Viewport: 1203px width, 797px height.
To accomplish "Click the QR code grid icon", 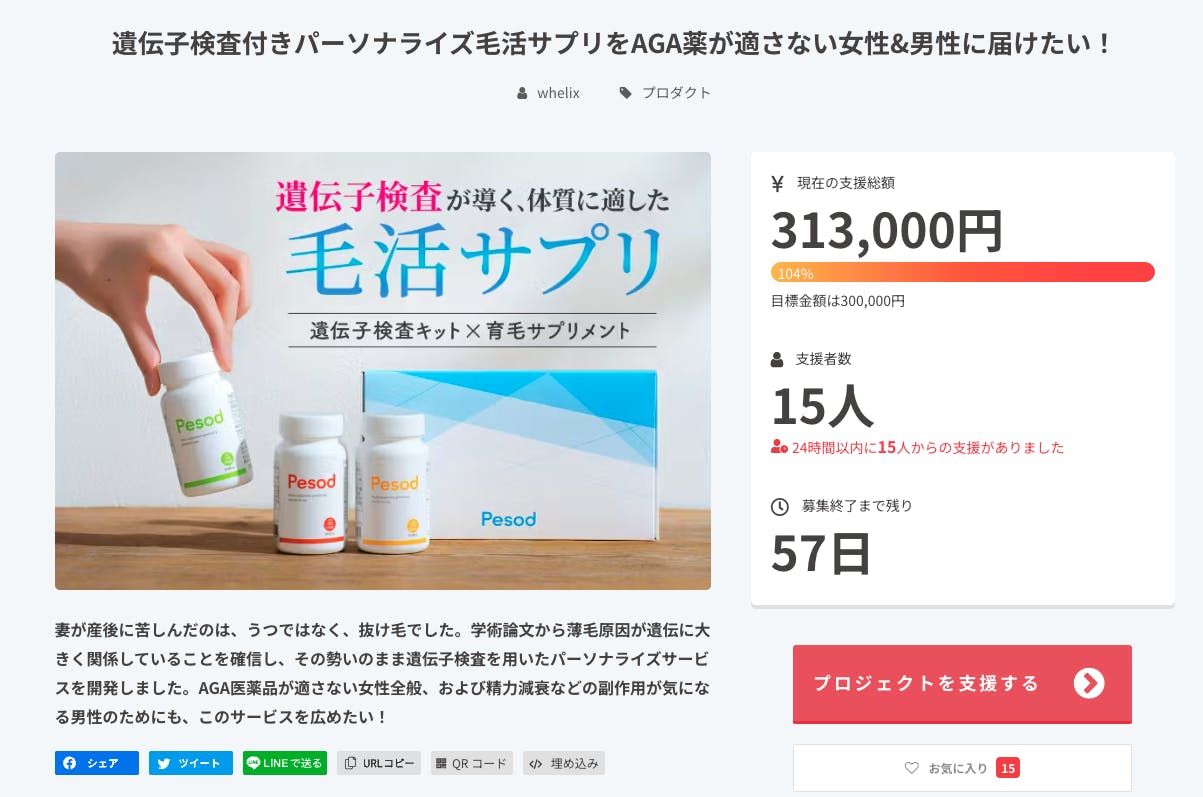I will point(440,764).
